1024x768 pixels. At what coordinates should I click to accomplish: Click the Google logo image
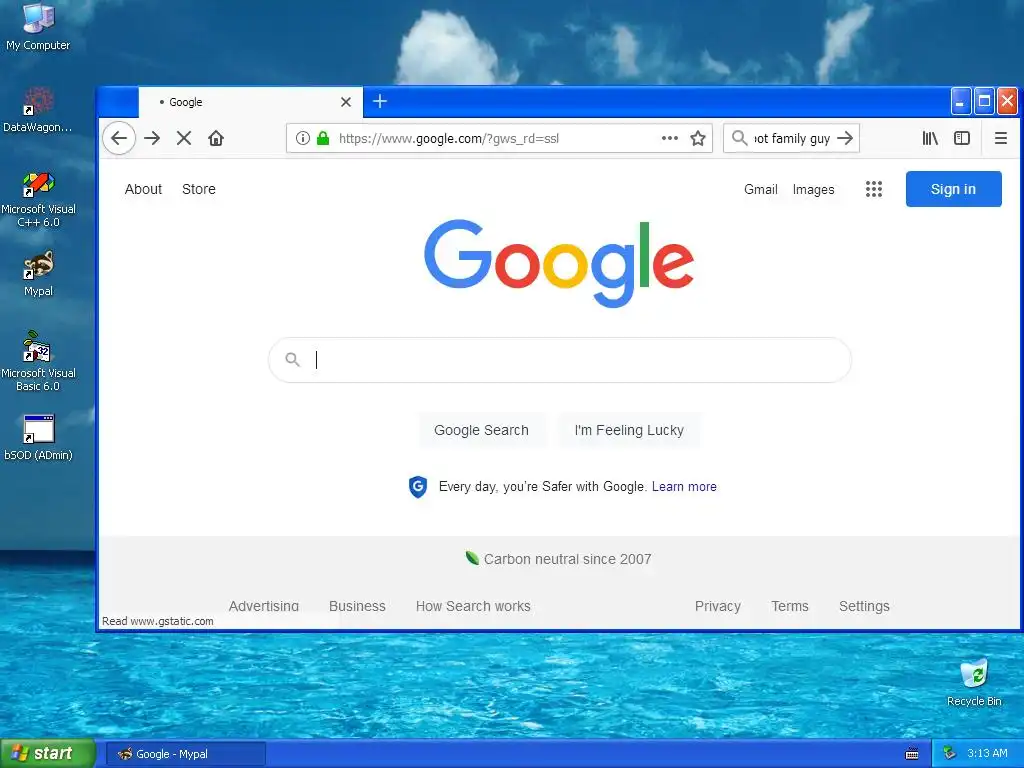pyautogui.click(x=559, y=263)
